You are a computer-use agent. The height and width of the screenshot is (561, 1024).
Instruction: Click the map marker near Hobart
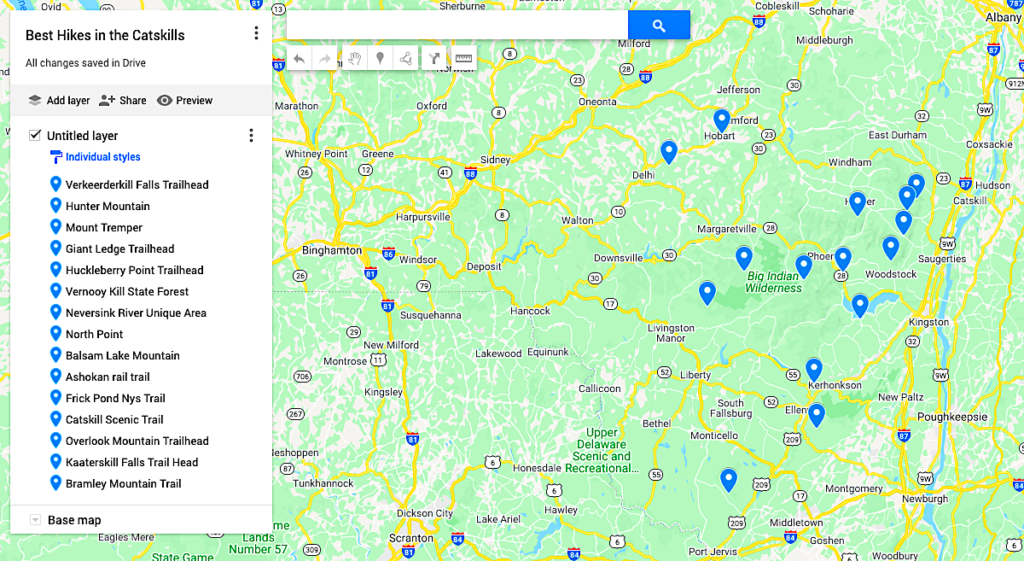tap(722, 121)
